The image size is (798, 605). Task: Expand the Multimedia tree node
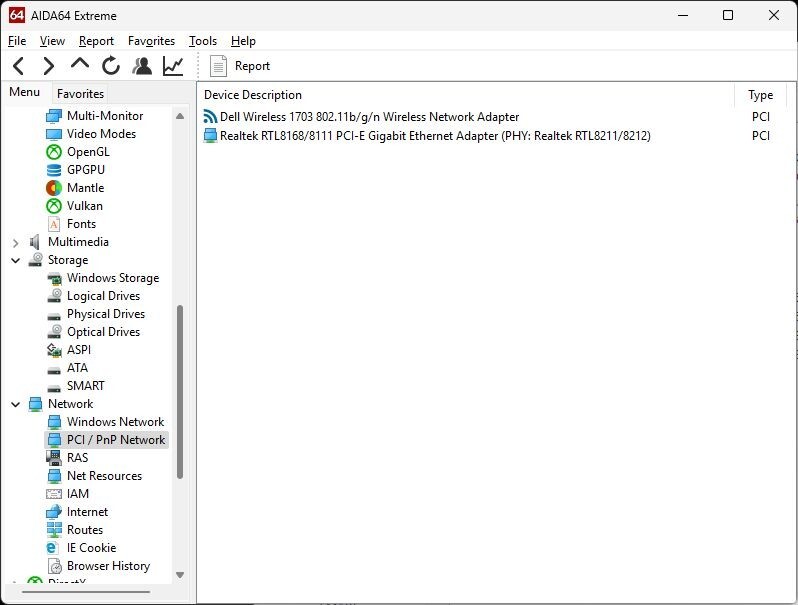16,243
